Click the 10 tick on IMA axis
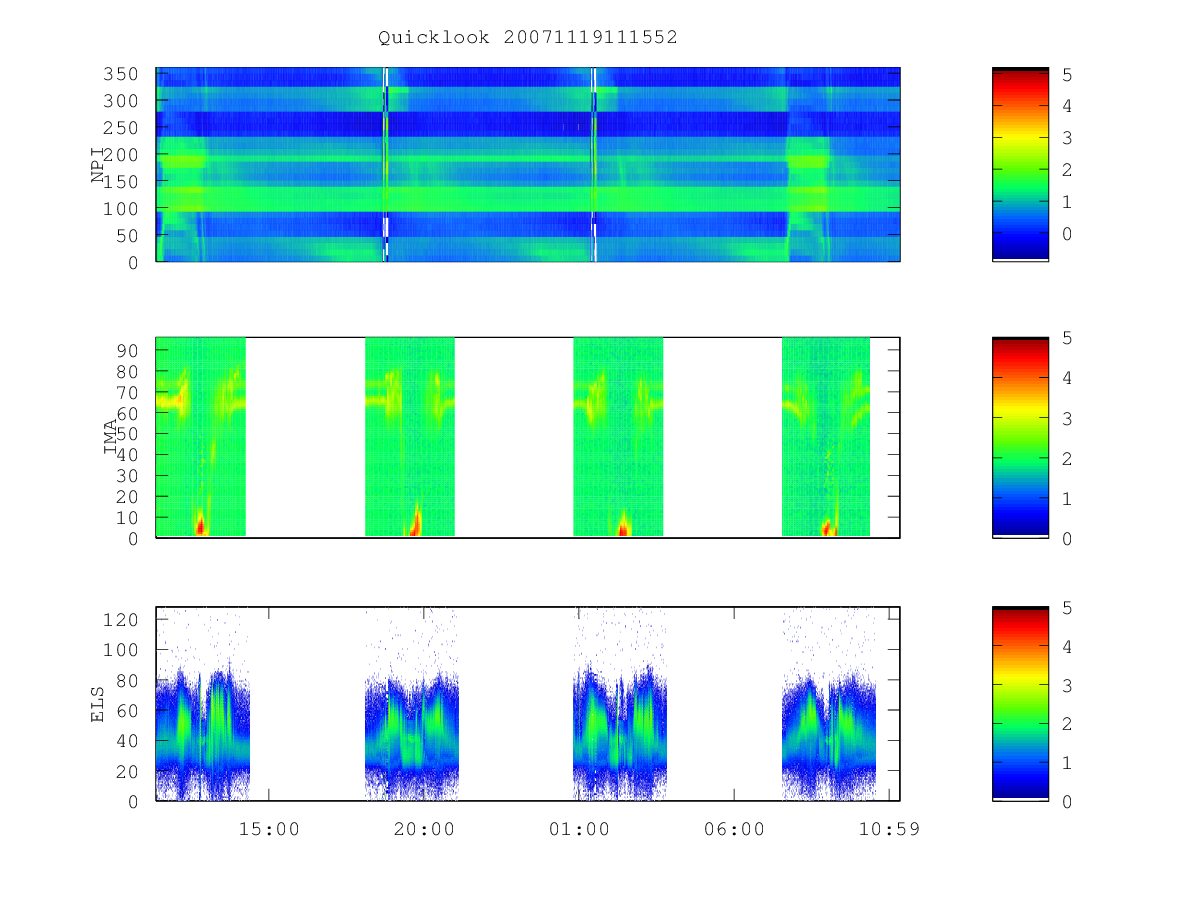The width and height of the screenshot is (1200, 900). pos(127,518)
